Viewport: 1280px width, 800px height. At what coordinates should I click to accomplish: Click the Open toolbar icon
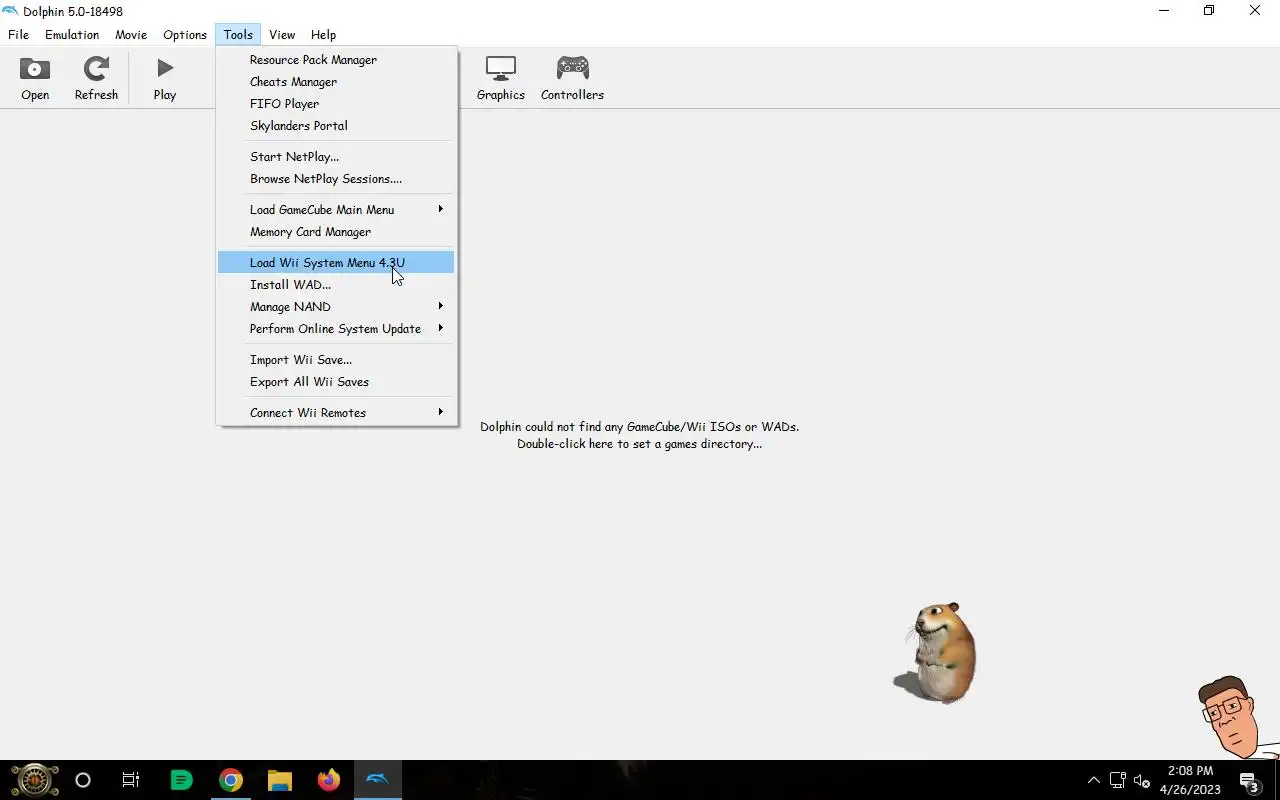tap(35, 79)
